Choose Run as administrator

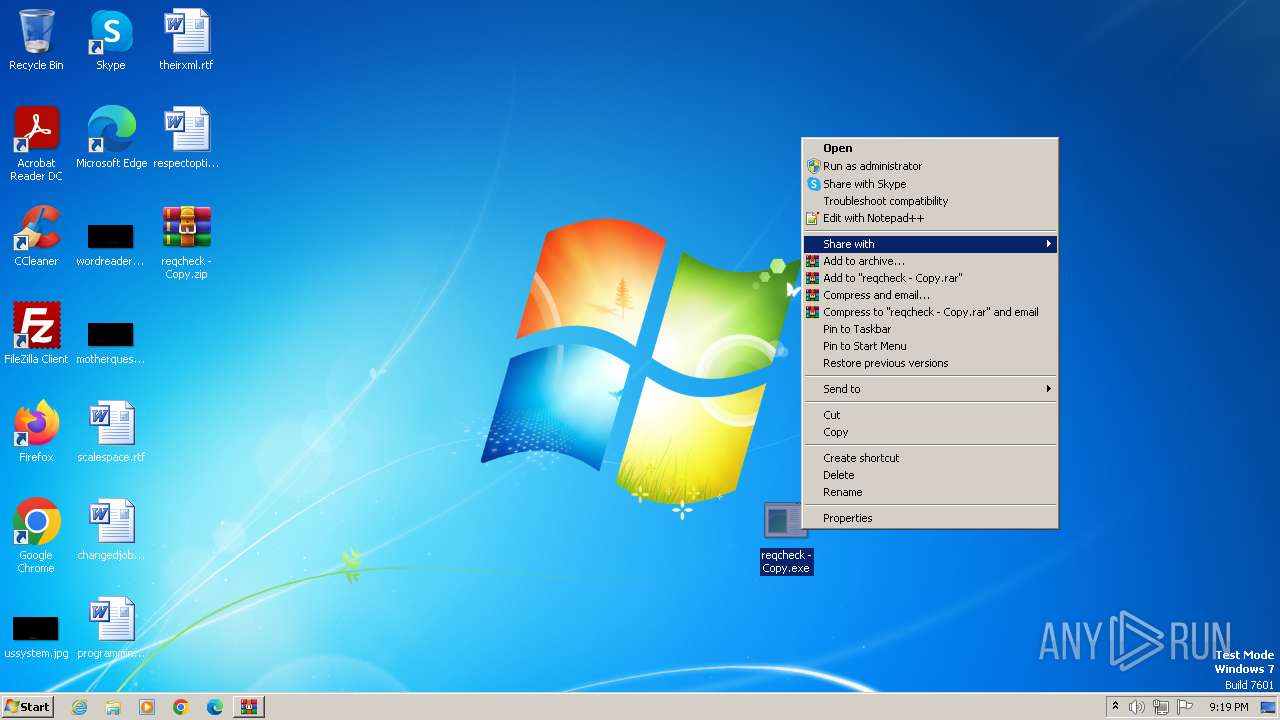930,166
